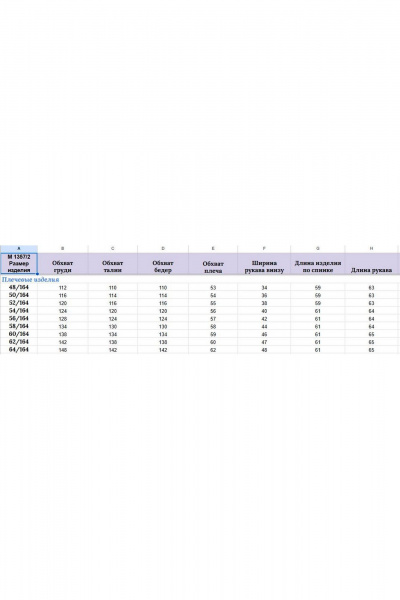Viewport: 400px width, 600px height.
Task: Select column H header letter
Action: click(371, 249)
